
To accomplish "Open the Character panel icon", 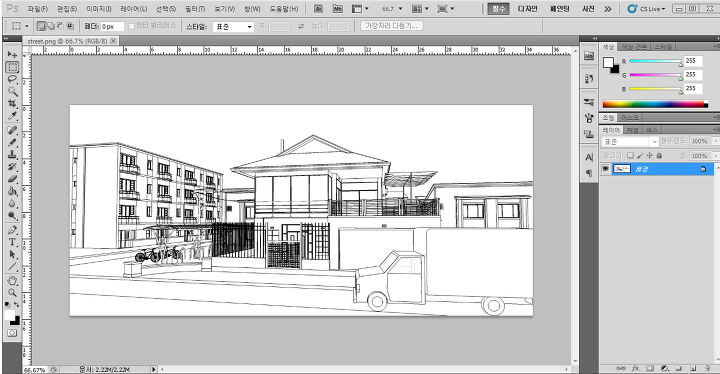I will 589,158.
